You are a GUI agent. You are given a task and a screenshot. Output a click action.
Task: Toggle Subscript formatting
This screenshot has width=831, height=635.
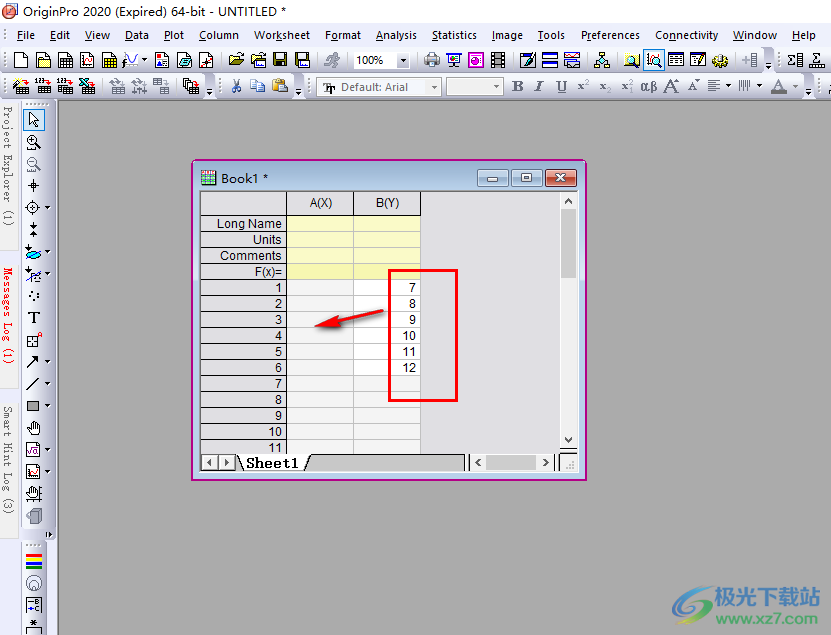605,86
